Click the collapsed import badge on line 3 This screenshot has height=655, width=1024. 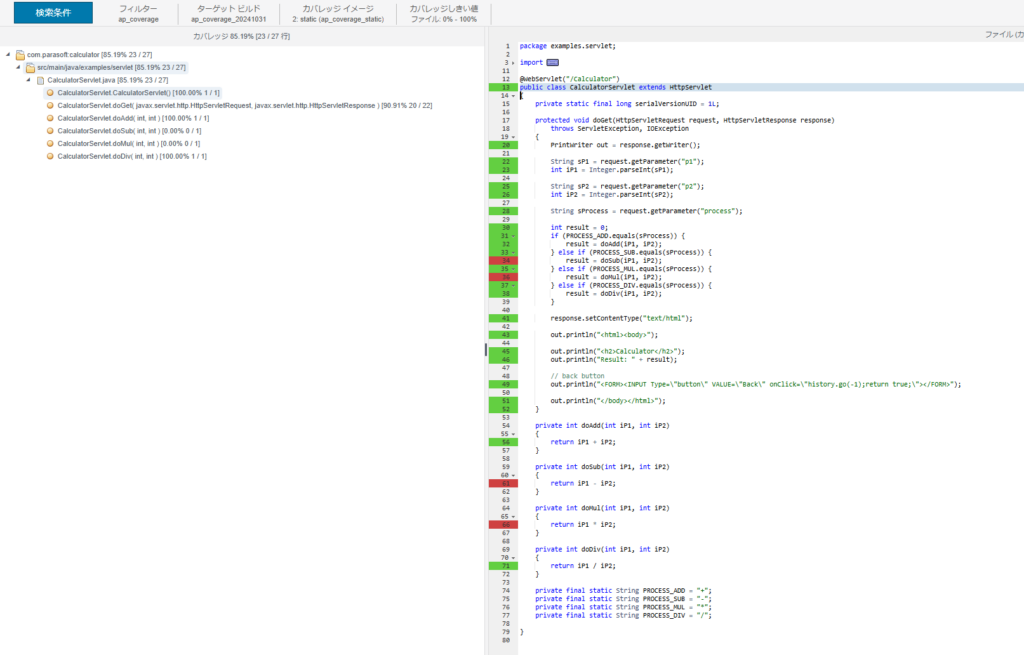(552, 63)
